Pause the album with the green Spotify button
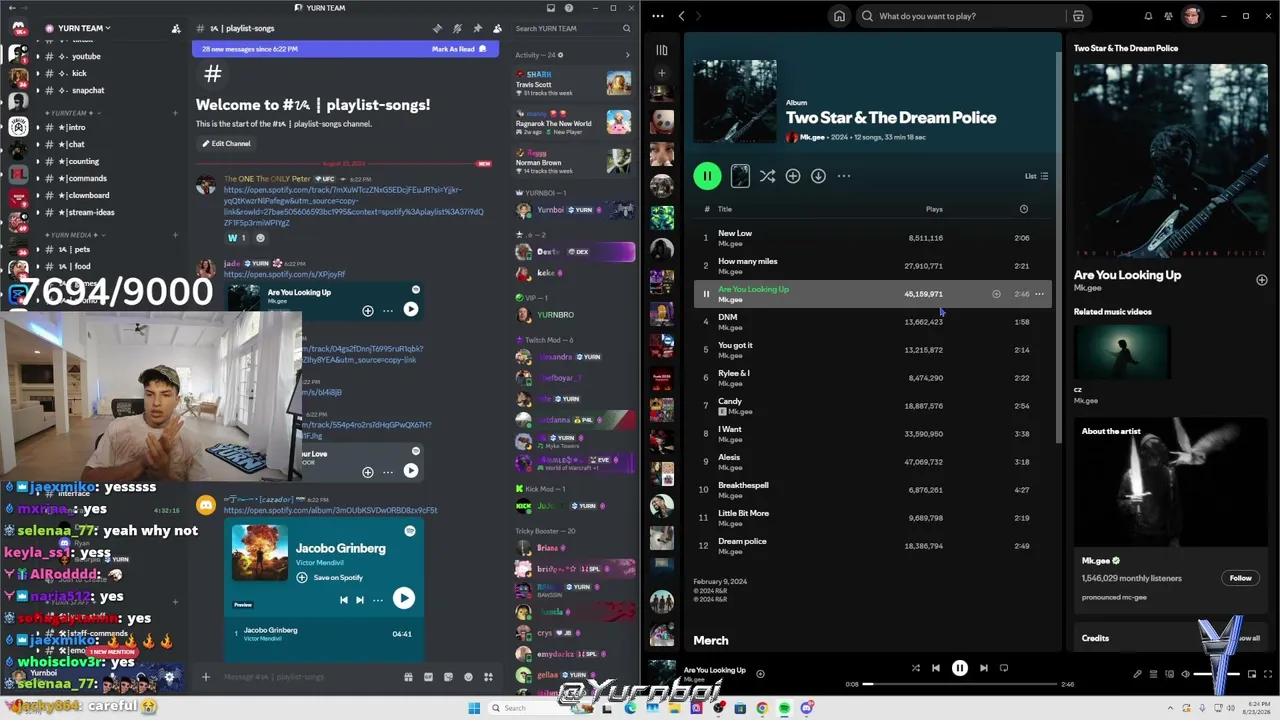The height and width of the screenshot is (720, 1280). pyautogui.click(x=707, y=176)
